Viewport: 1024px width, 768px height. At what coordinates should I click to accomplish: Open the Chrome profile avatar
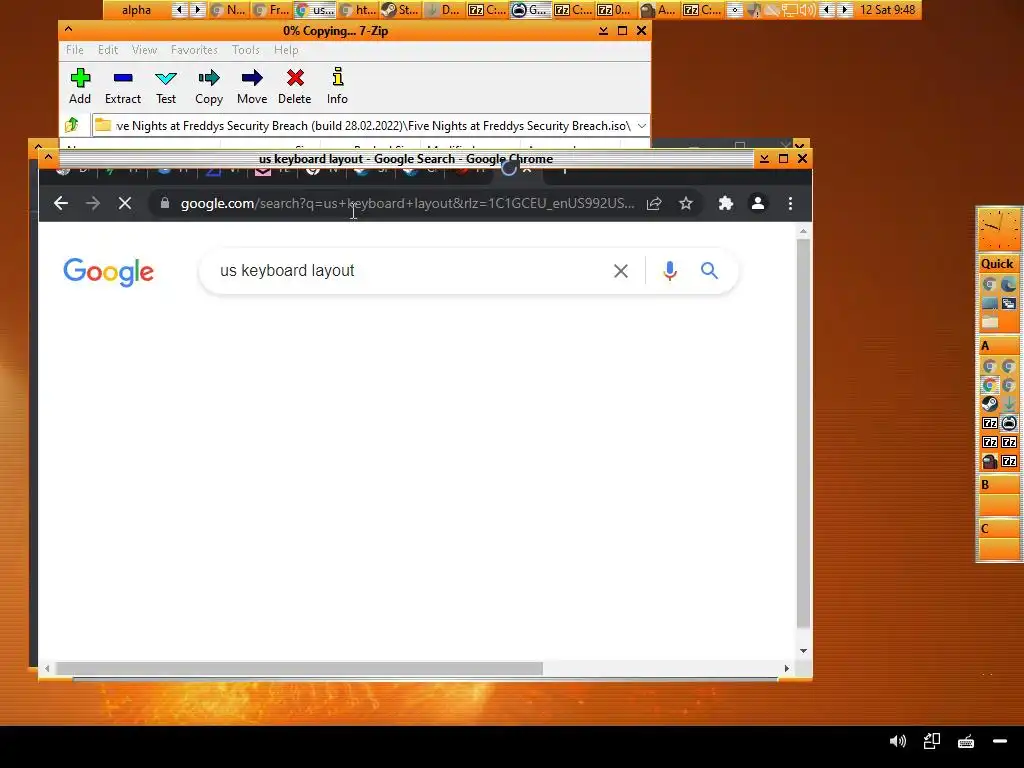pyautogui.click(x=758, y=203)
